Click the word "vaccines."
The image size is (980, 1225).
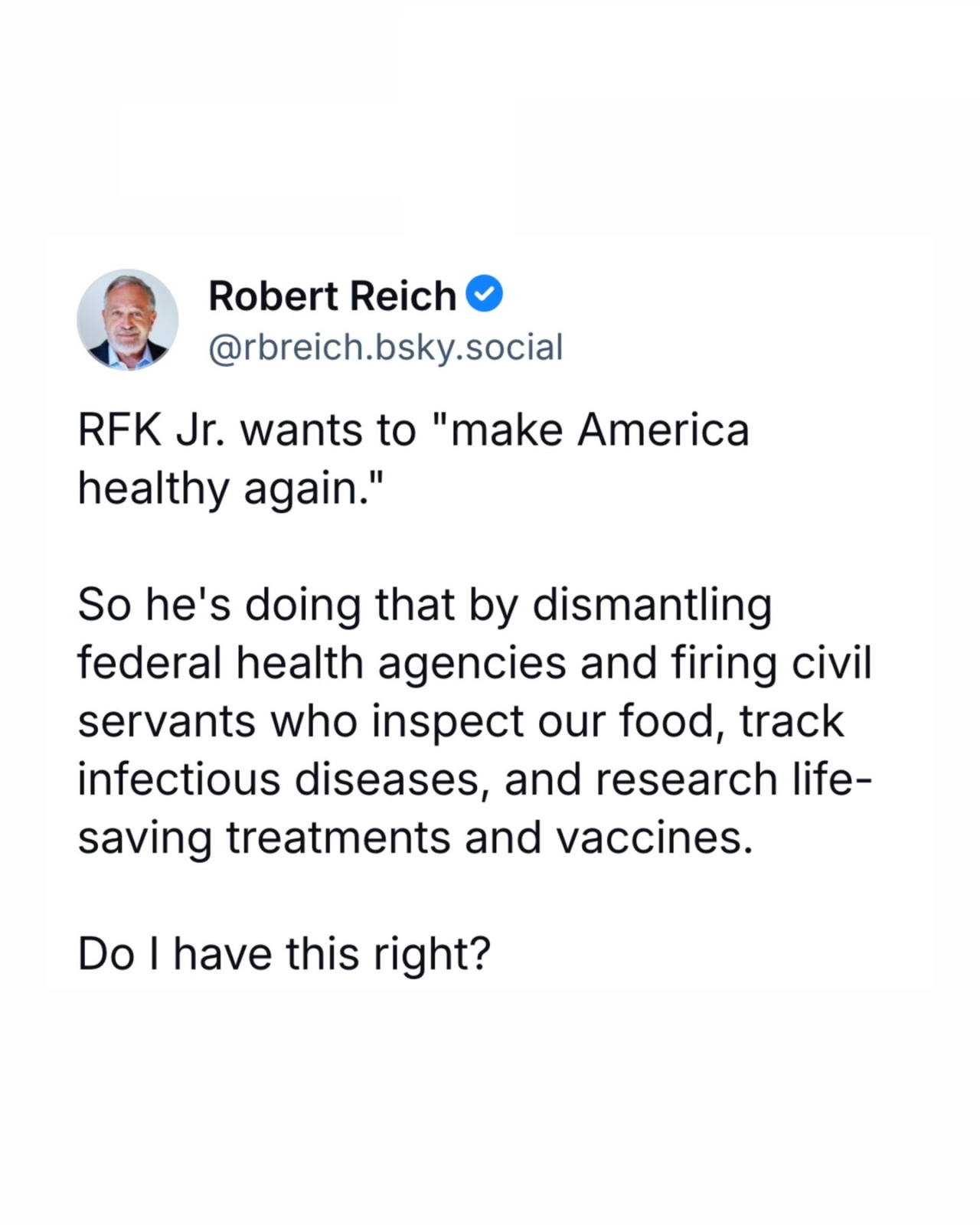click(649, 838)
